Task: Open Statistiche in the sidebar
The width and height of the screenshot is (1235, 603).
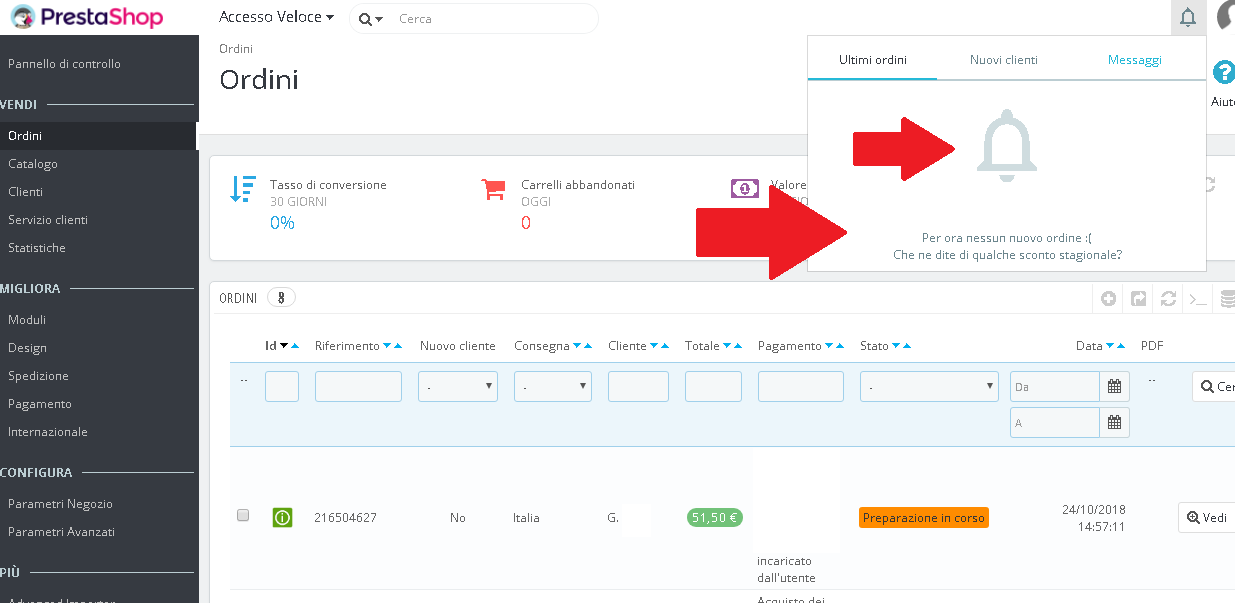Action: tap(37, 248)
